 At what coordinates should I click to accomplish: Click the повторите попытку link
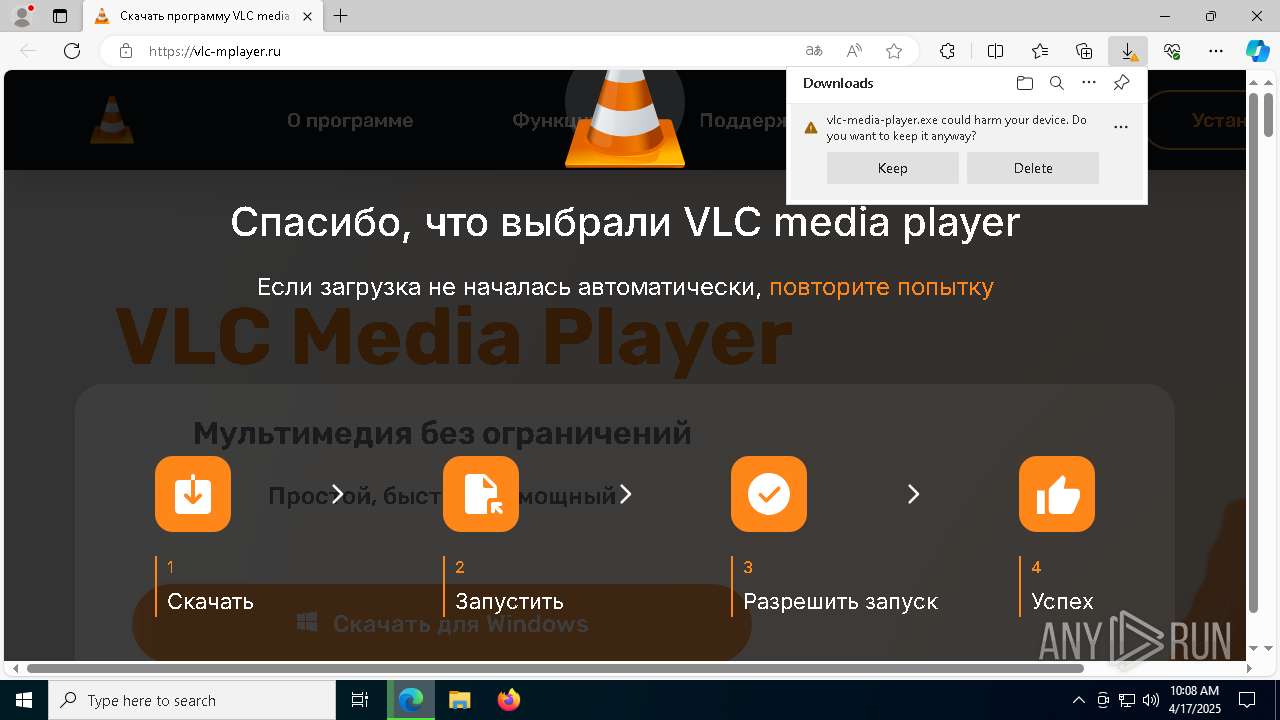pos(881,287)
